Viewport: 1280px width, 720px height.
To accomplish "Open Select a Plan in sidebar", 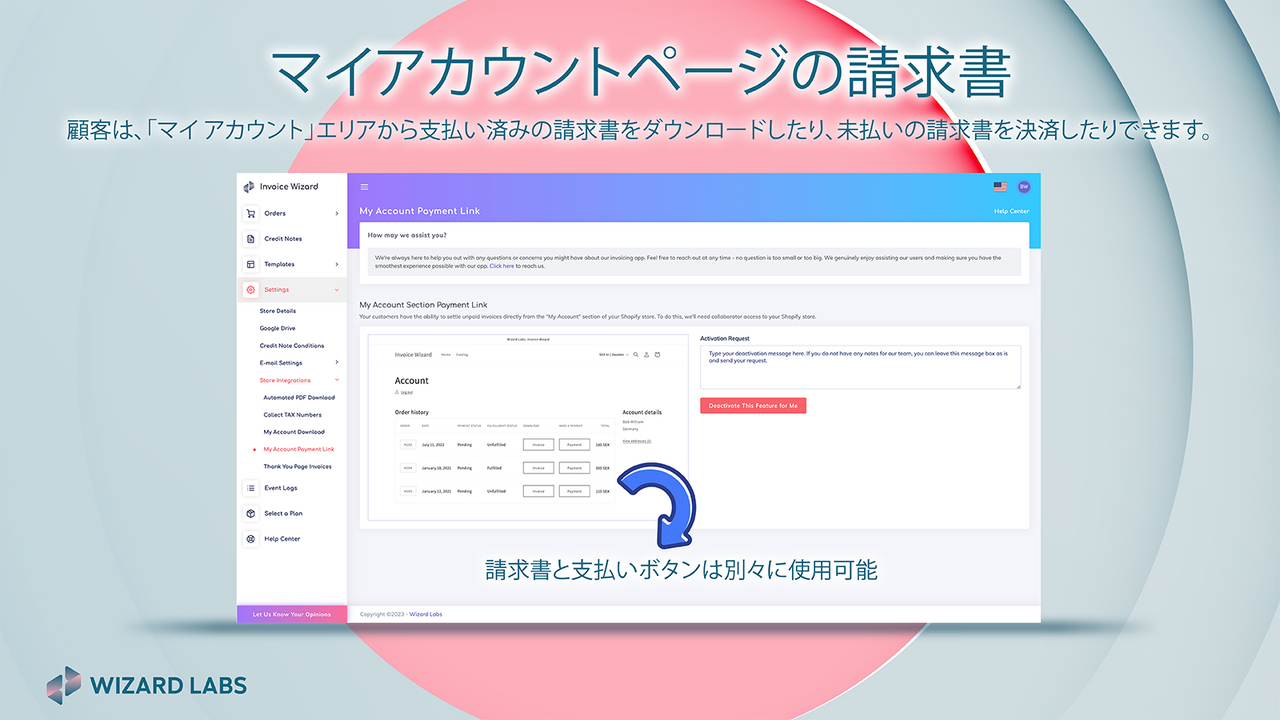I will tap(283, 513).
